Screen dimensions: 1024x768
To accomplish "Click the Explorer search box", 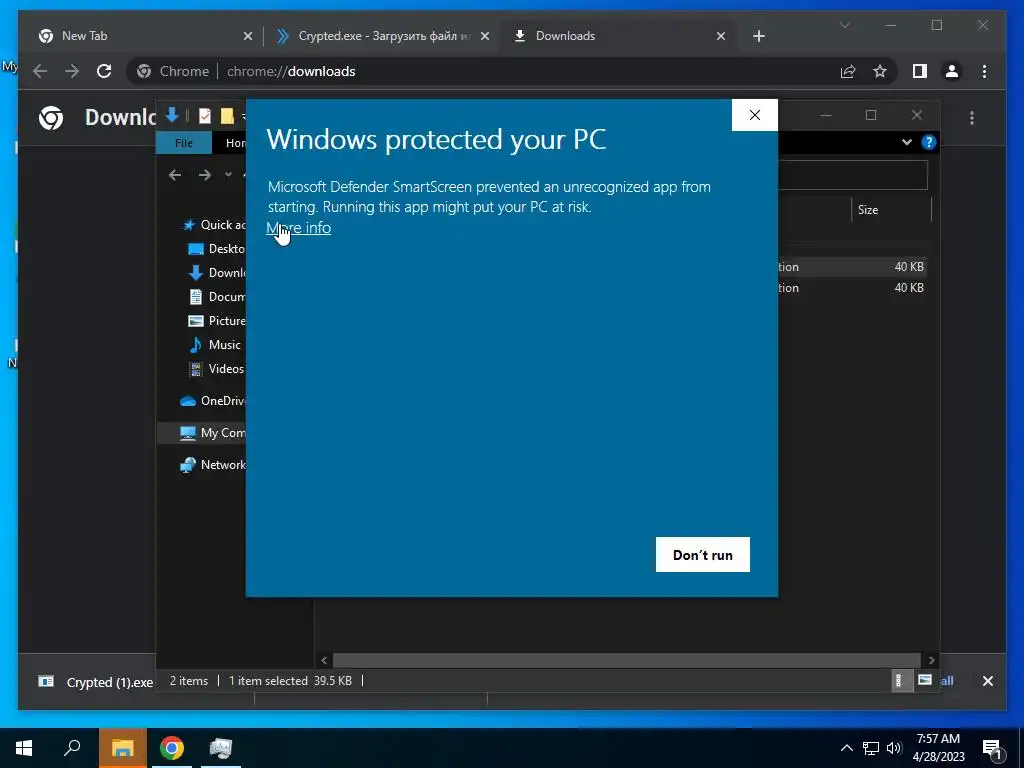I will point(852,175).
